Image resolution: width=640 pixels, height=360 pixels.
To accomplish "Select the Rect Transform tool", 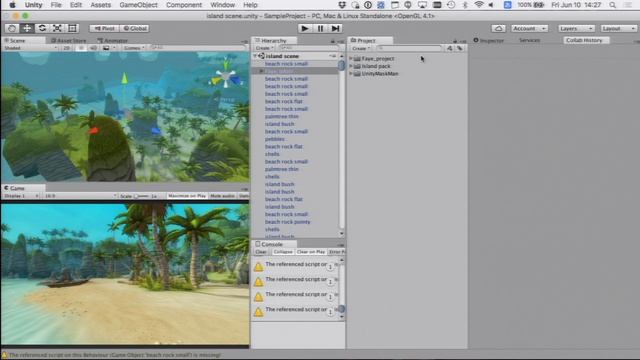I will click(x=72, y=28).
